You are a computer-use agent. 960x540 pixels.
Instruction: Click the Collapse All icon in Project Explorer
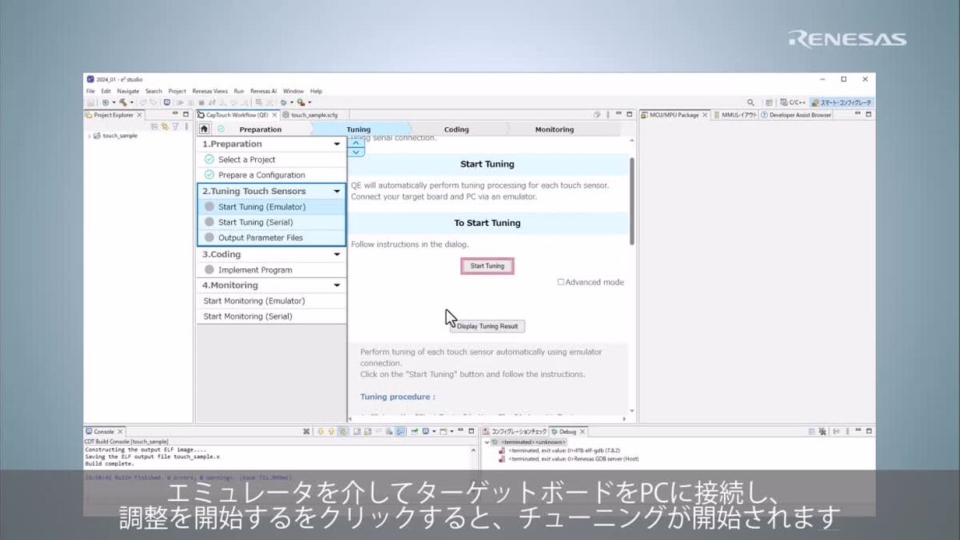pyautogui.click(x=154, y=126)
